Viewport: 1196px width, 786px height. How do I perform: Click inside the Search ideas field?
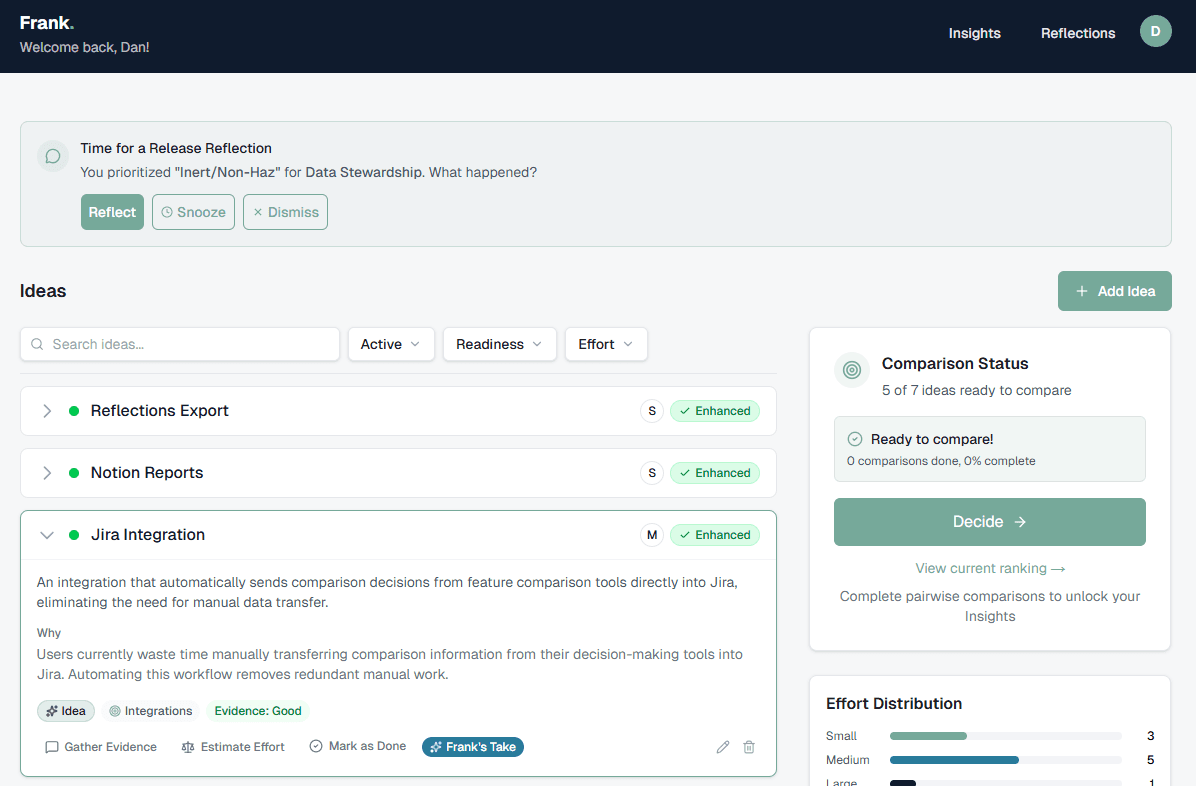[x=180, y=344]
